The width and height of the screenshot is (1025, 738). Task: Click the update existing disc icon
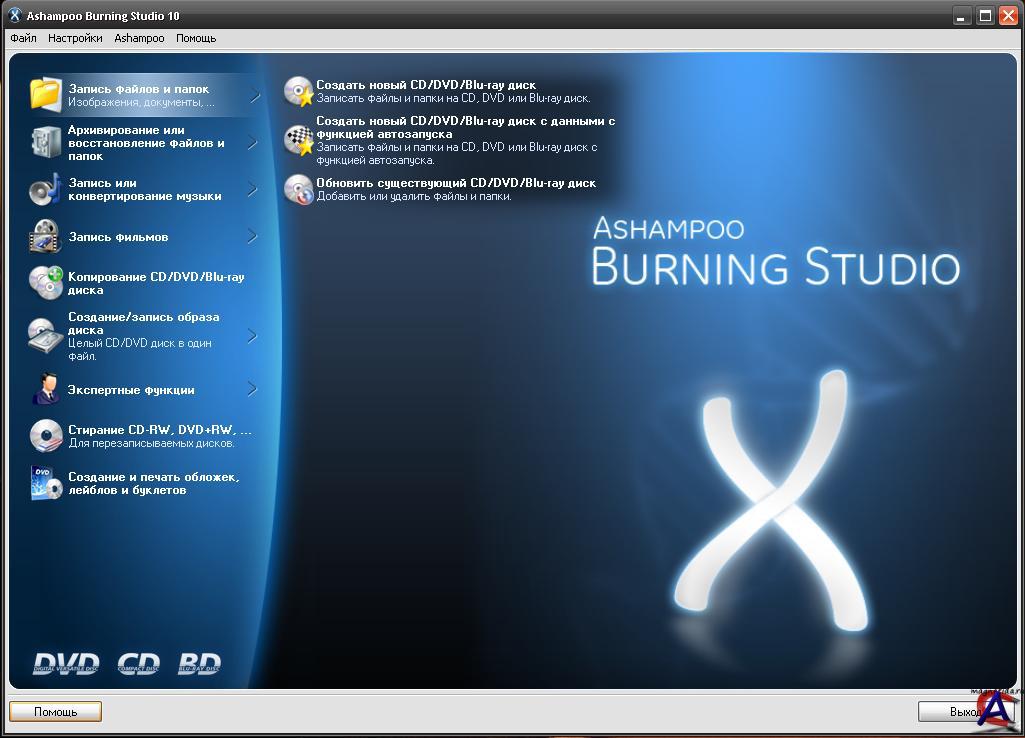[x=299, y=189]
